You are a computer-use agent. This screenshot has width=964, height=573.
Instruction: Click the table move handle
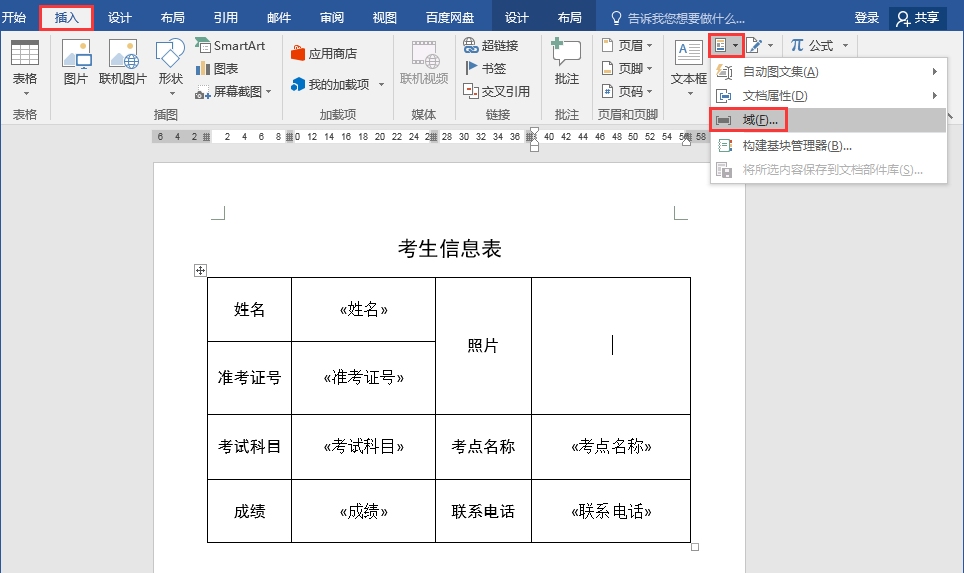click(x=200, y=271)
